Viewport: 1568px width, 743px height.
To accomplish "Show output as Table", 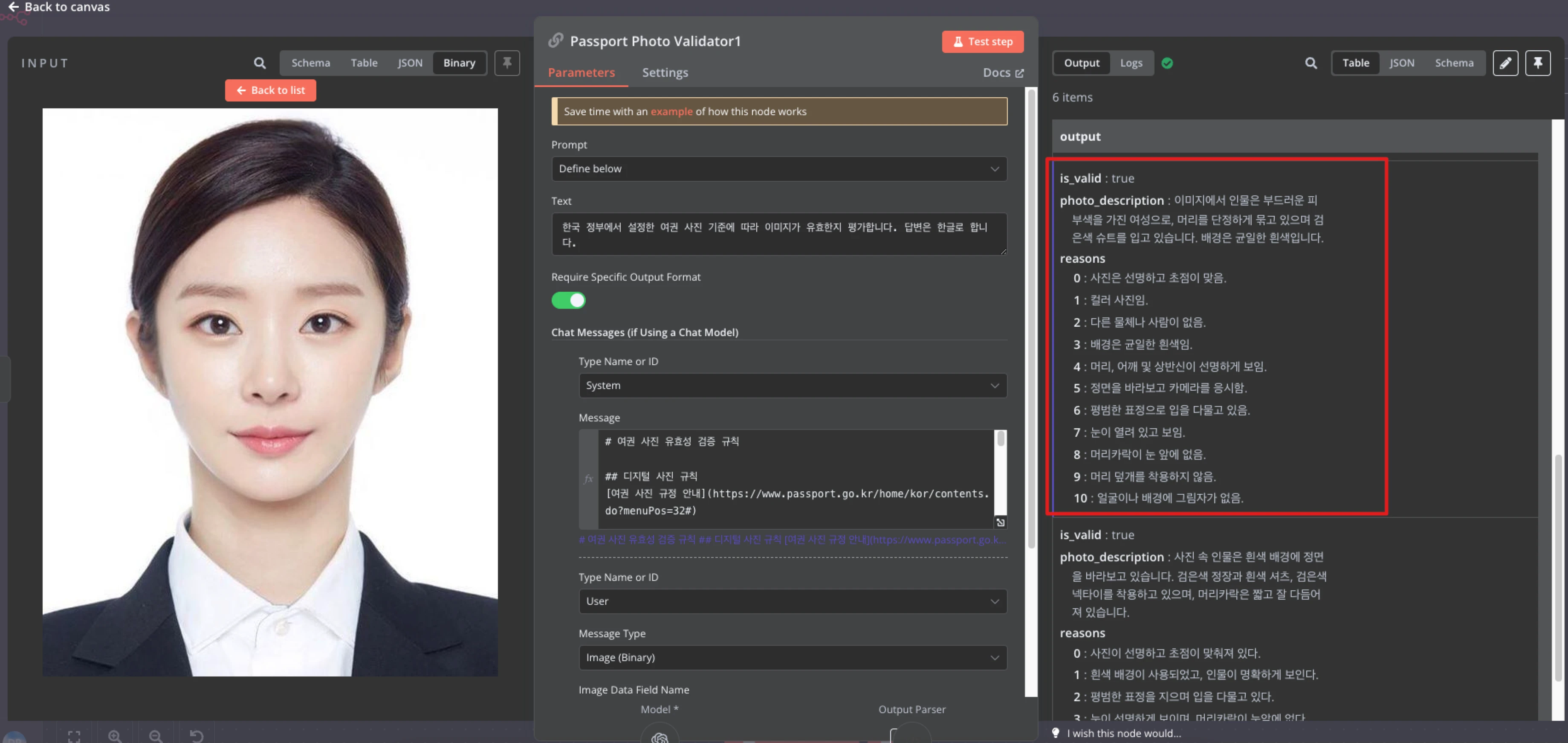I will coord(1356,63).
